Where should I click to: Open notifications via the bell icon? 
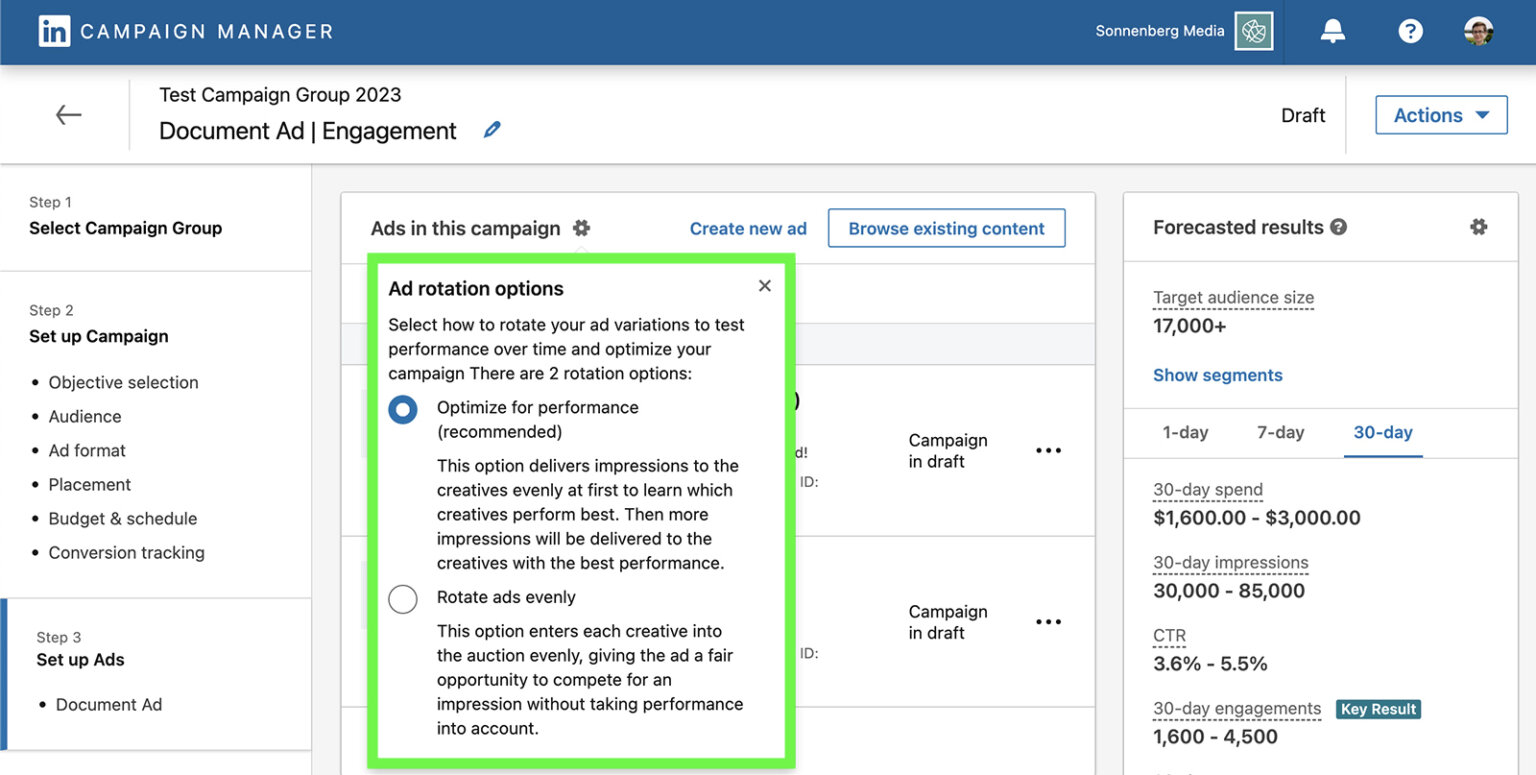(1333, 31)
